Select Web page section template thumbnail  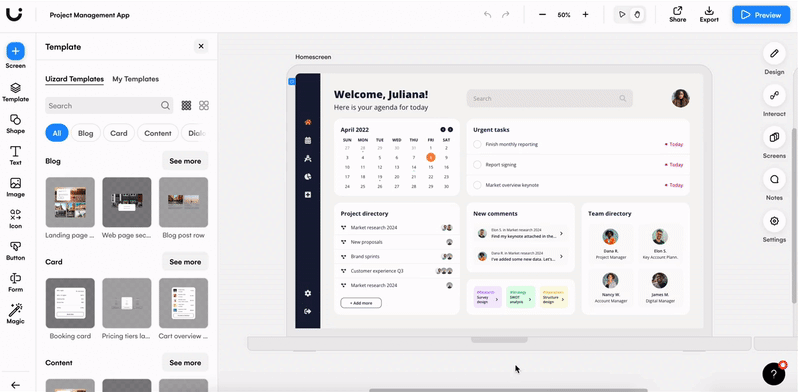point(127,202)
